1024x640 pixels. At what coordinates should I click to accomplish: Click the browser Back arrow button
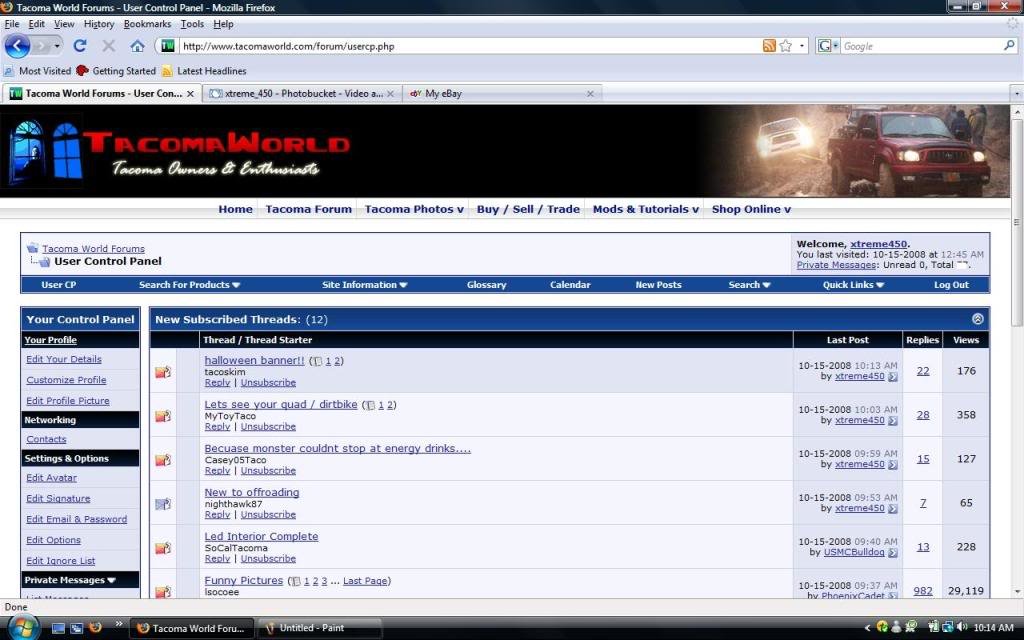pyautogui.click(x=17, y=46)
